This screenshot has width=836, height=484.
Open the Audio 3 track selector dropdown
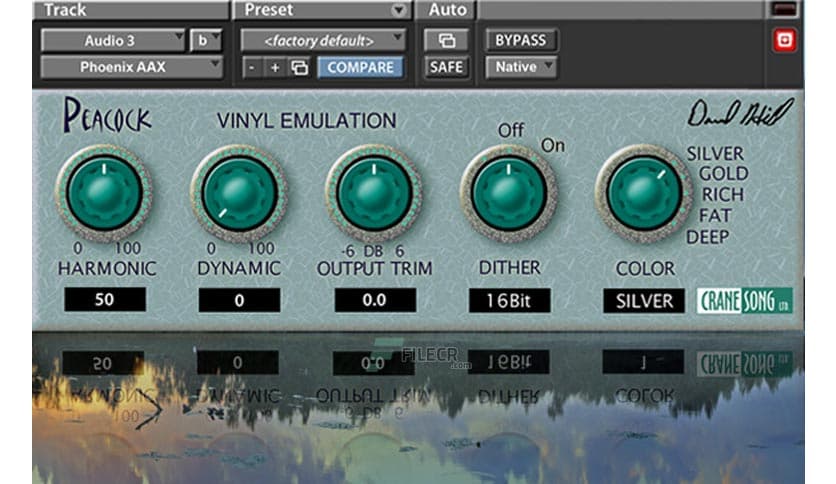click(x=113, y=41)
